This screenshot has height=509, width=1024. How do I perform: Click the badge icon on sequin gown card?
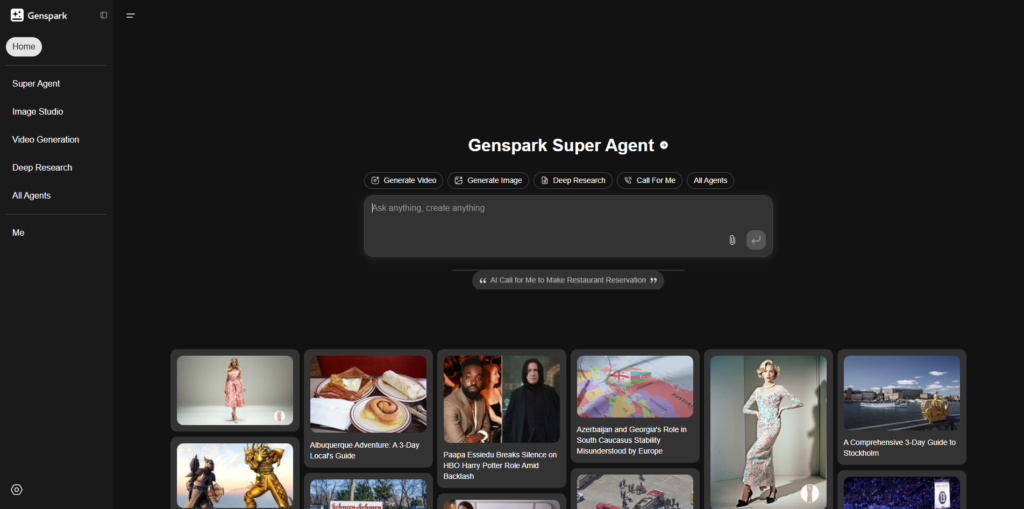point(810,493)
